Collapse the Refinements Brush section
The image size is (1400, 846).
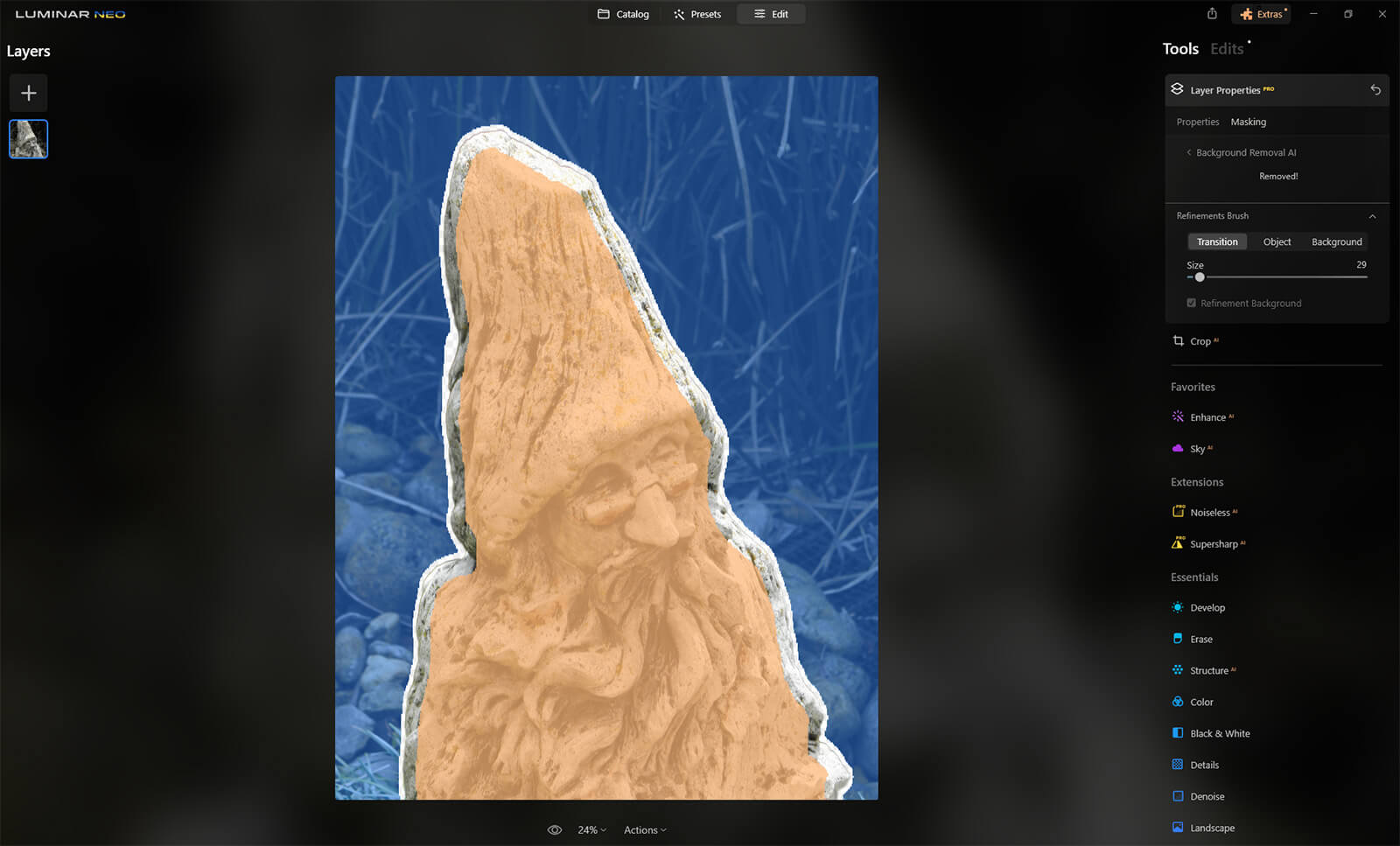click(1372, 216)
